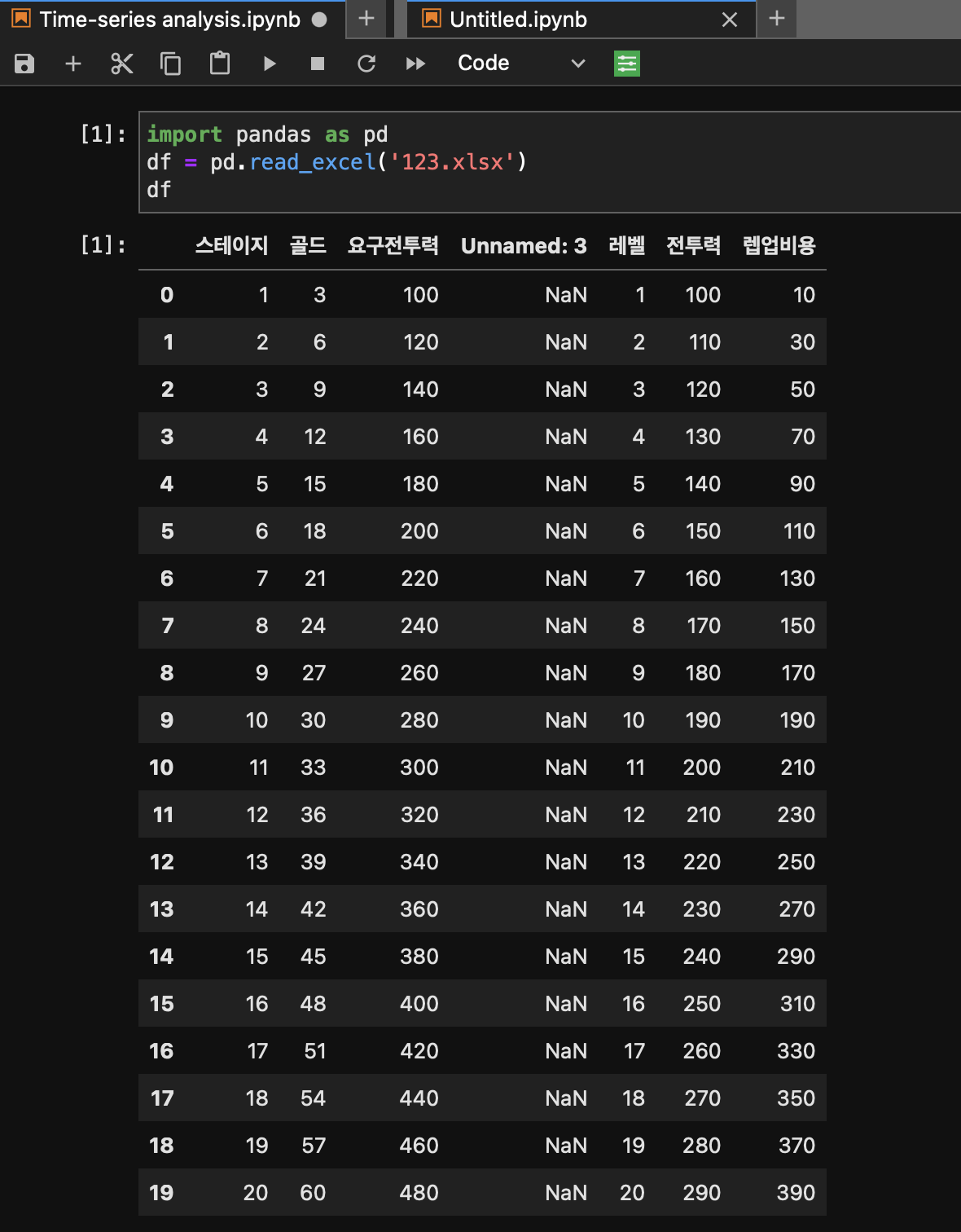The height and width of the screenshot is (1232, 961).
Task: Click the Unnamed: 3 column header
Action: [524, 246]
